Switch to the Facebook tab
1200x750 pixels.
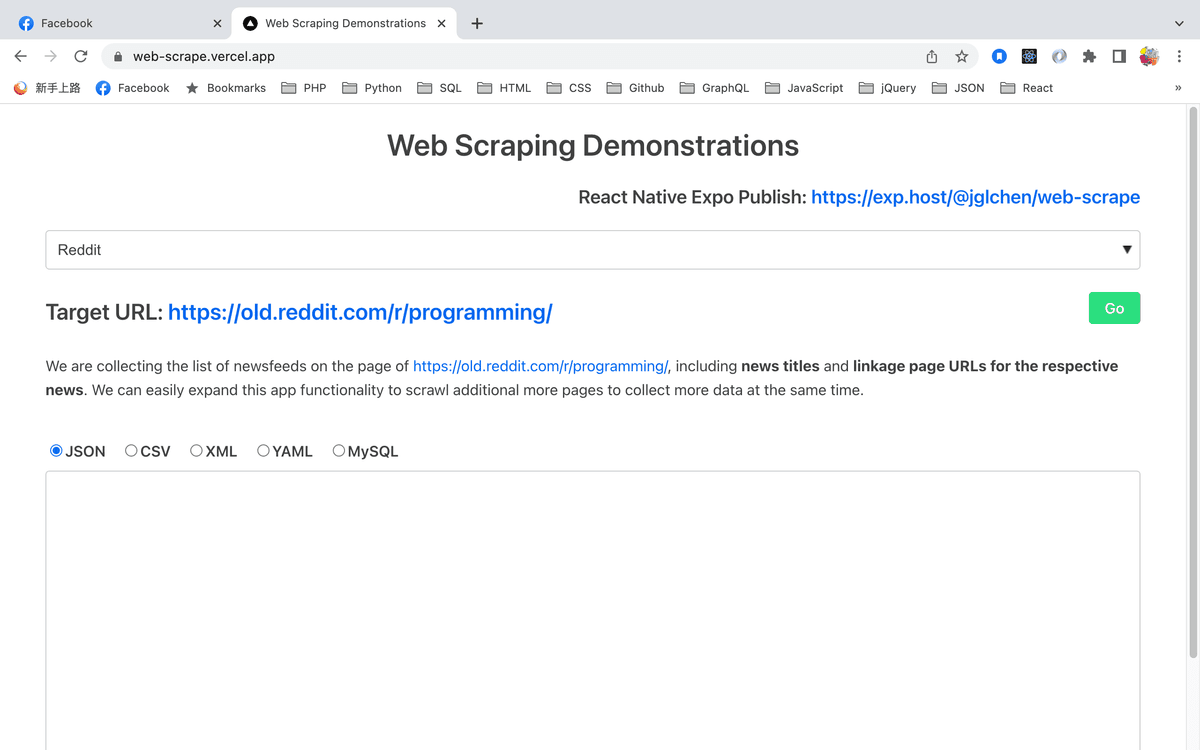tap(118, 23)
